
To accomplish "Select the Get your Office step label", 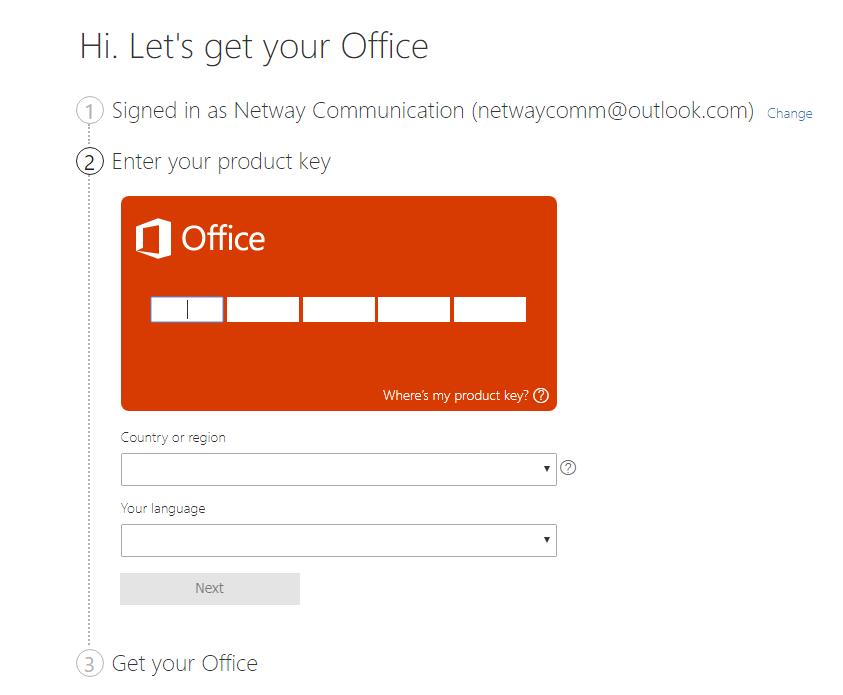I will [x=184, y=663].
